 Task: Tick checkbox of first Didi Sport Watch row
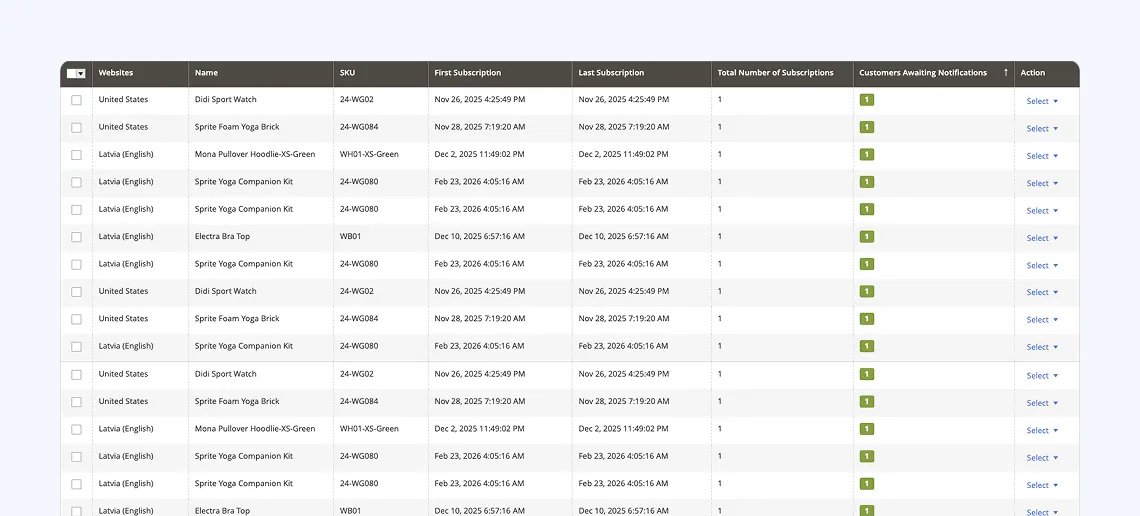pos(76,100)
